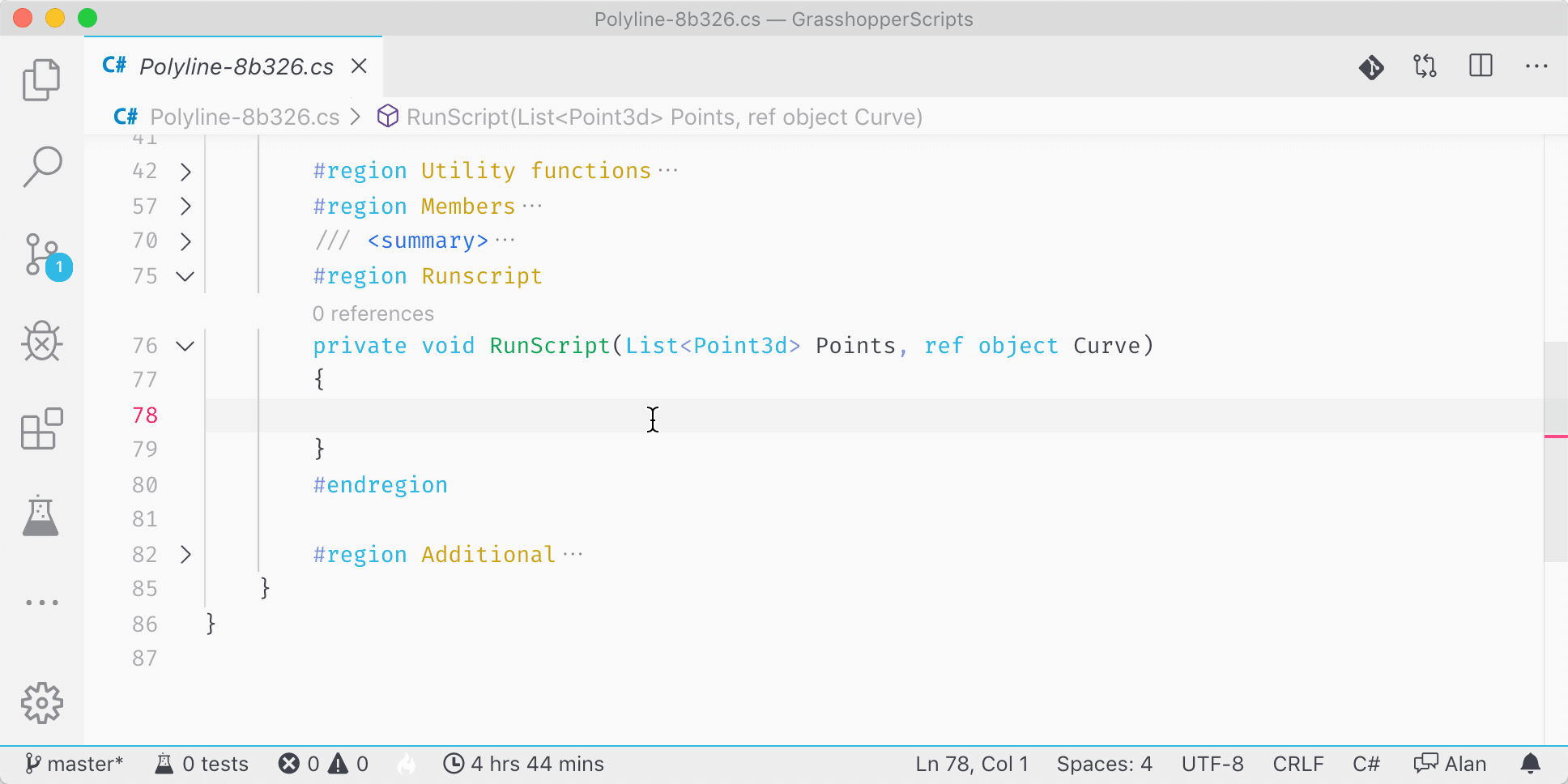Open Problems via errors and warnings count
Screen dimensions: 1568x784
tap(323, 764)
